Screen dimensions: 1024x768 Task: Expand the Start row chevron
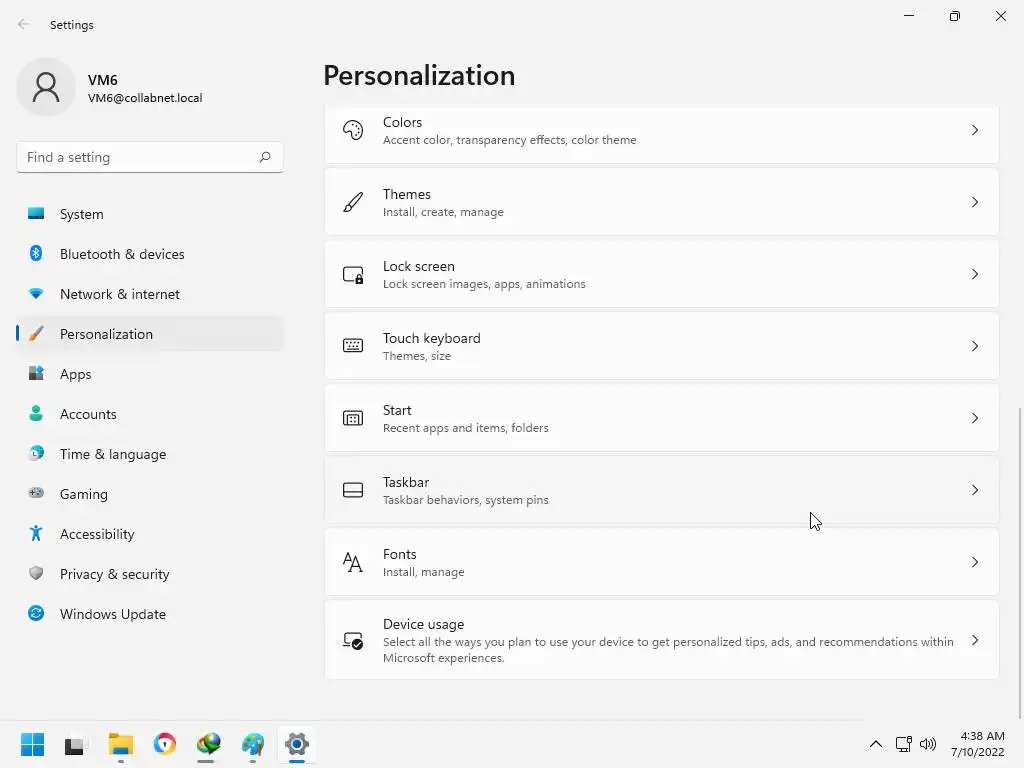[x=974, y=418]
